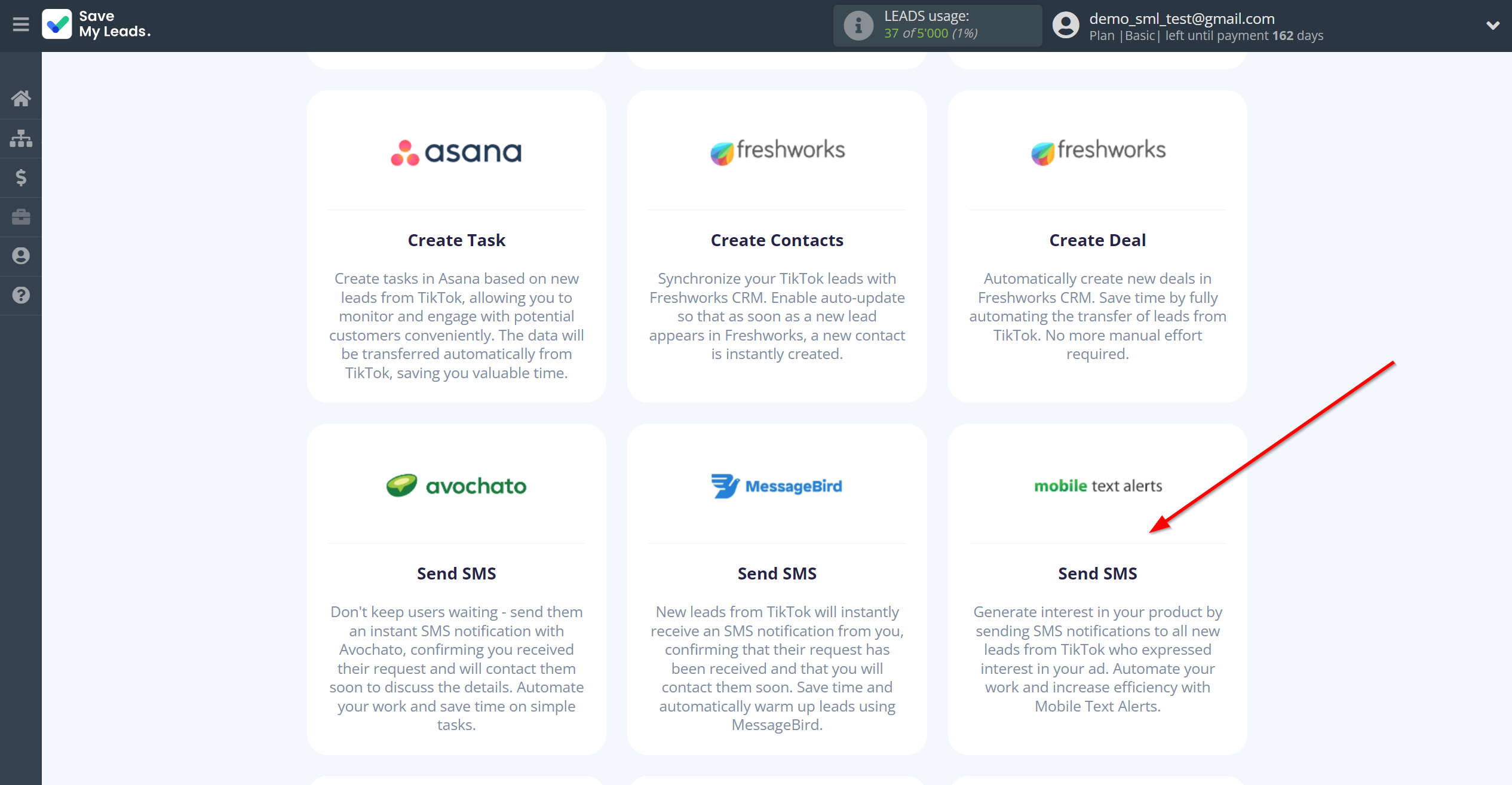Select the Freshworks logo above Create Deal
The height and width of the screenshot is (785, 1512).
pos(1098,151)
